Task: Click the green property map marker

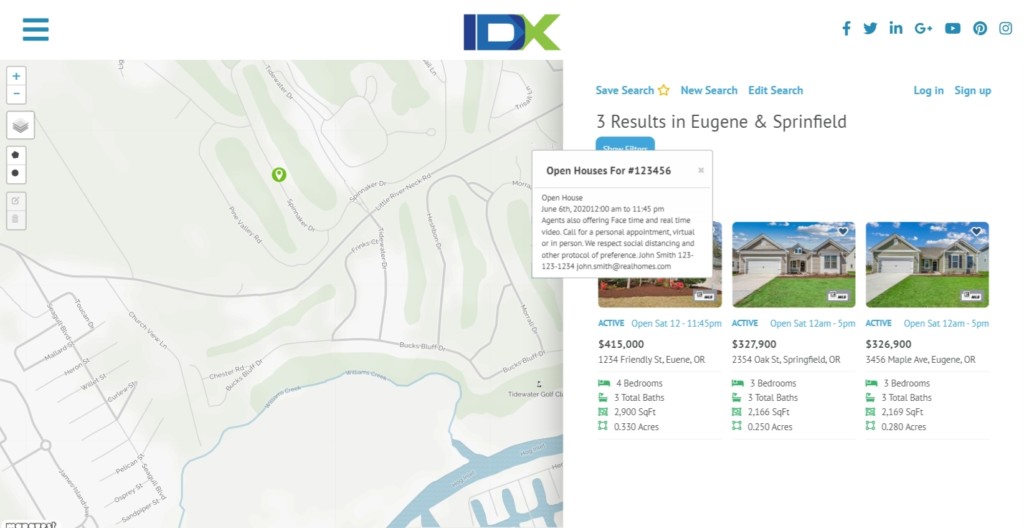Action: [279, 174]
